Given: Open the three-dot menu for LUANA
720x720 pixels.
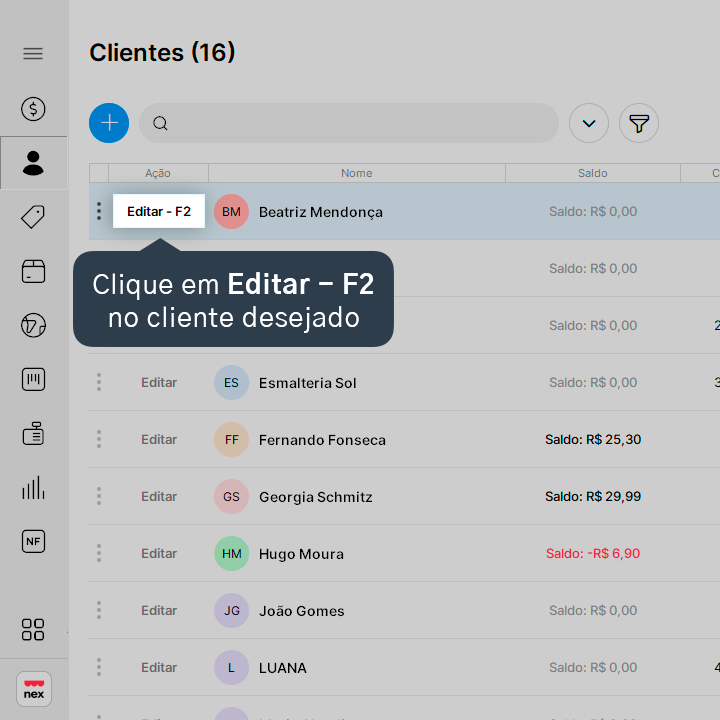Looking at the screenshot, I should pyautogui.click(x=99, y=667).
